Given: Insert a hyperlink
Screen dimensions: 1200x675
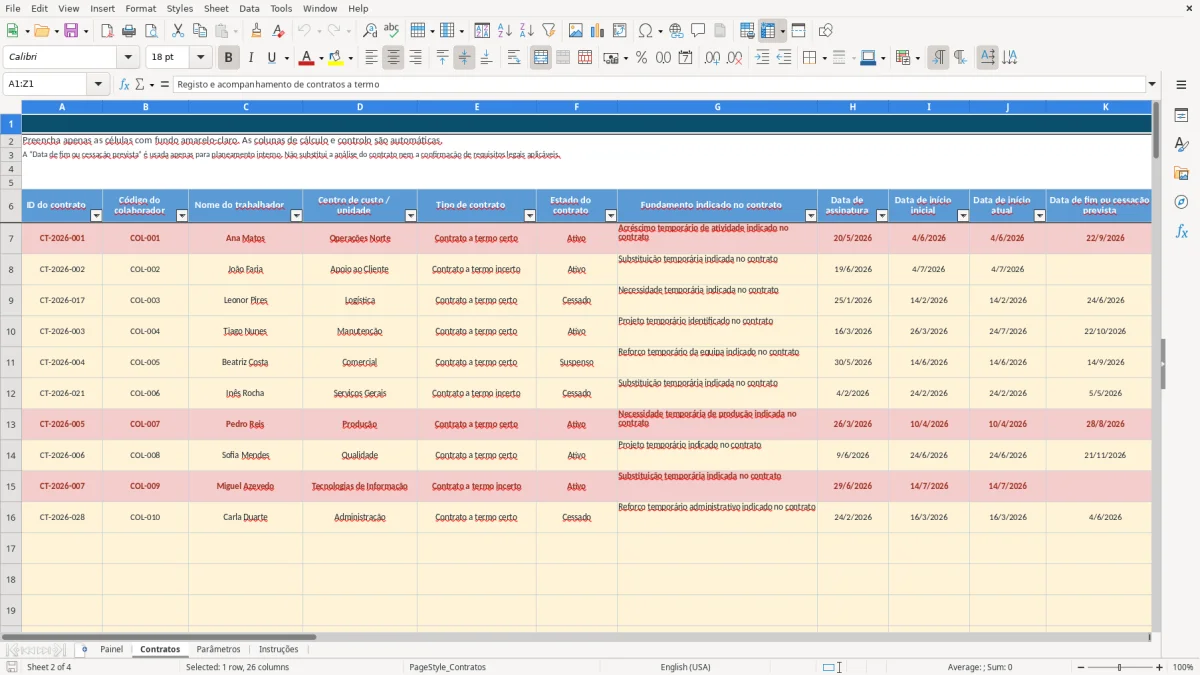Looking at the screenshot, I should pyautogui.click(x=676, y=31).
